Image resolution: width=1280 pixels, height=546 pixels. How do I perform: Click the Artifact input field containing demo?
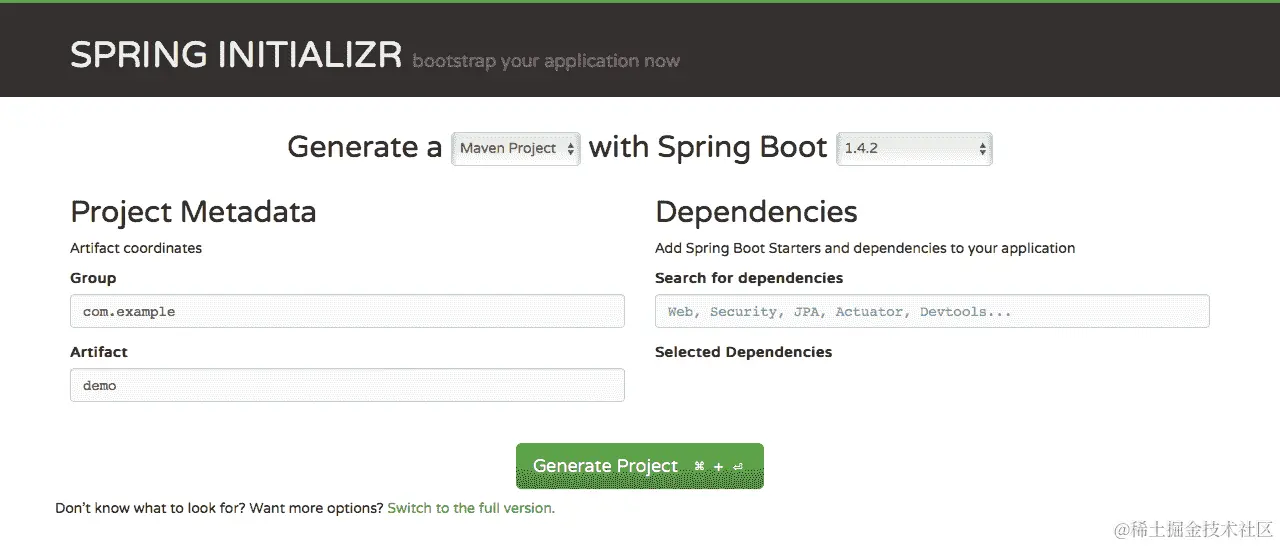(x=347, y=385)
